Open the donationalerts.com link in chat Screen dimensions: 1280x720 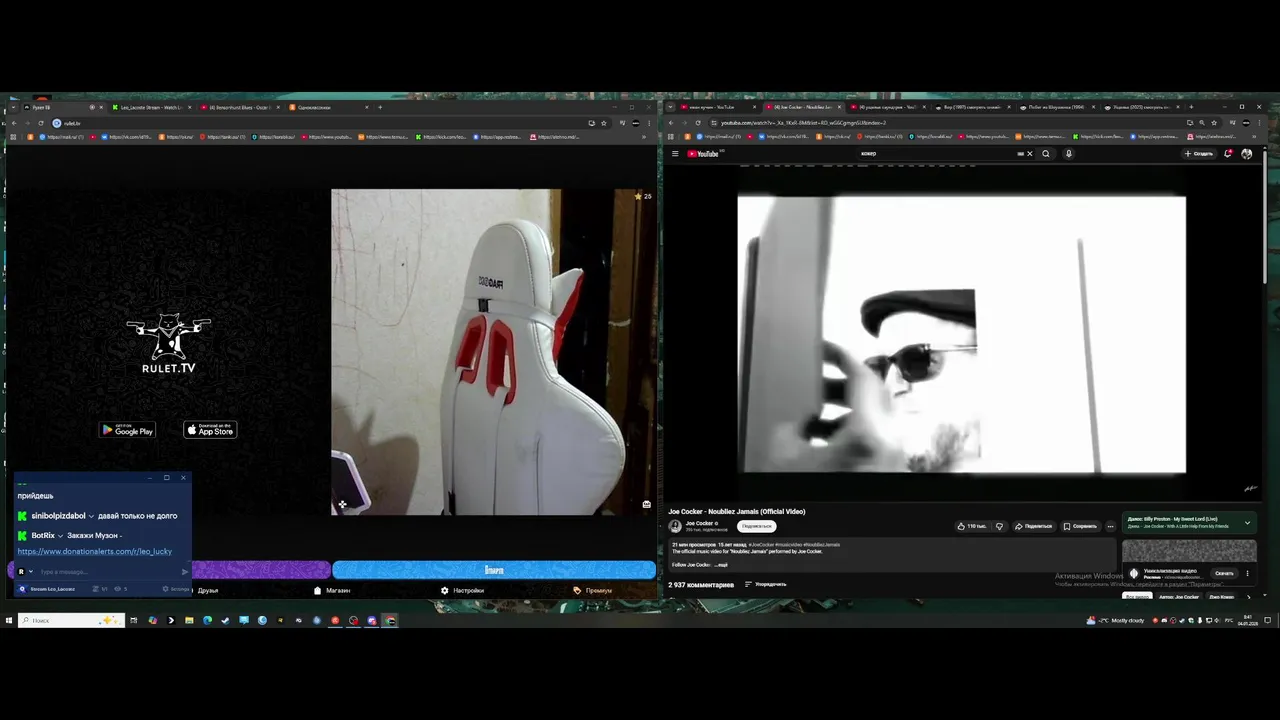[x=95, y=551]
